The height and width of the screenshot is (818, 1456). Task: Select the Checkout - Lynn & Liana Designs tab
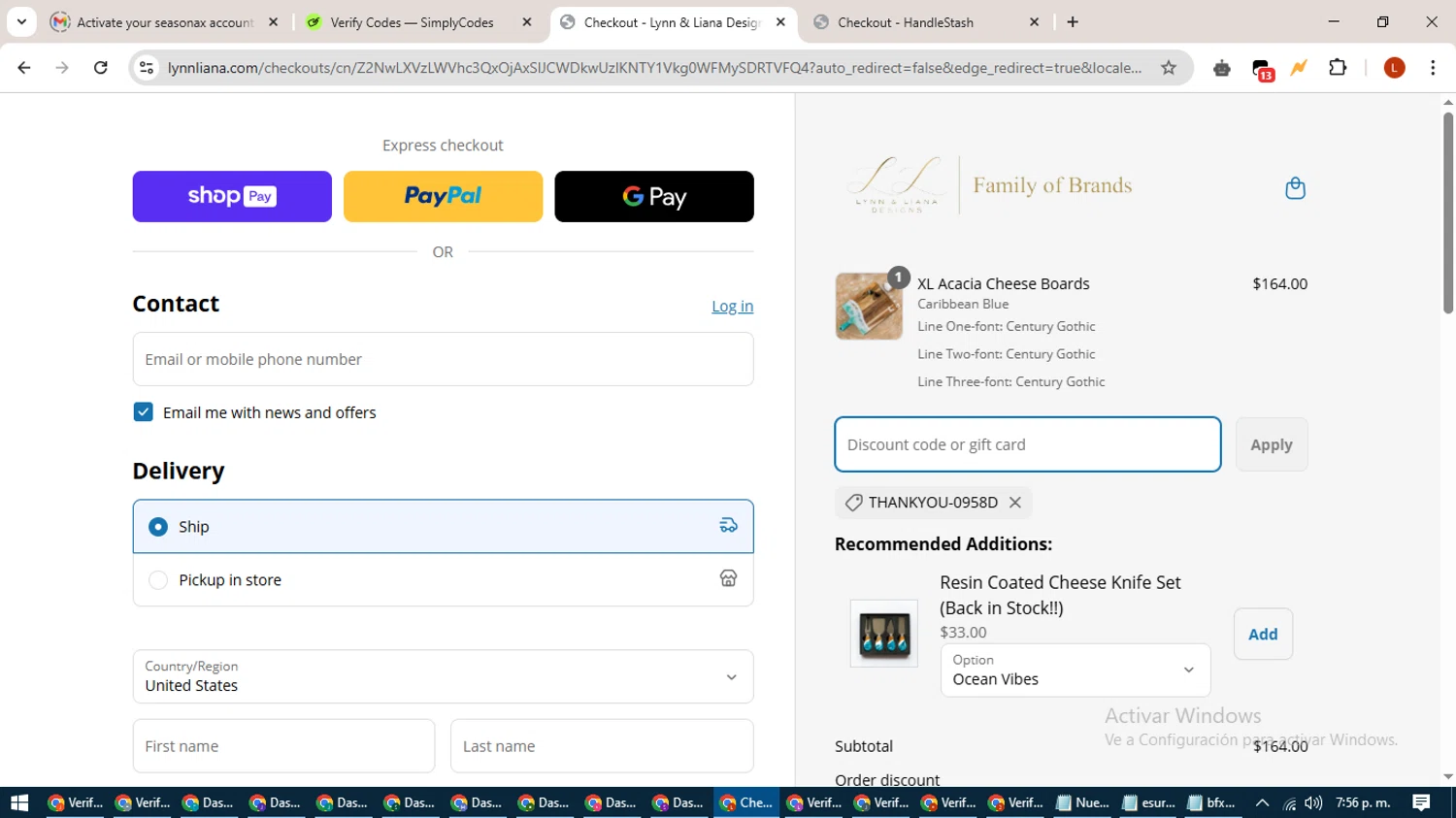(672, 22)
